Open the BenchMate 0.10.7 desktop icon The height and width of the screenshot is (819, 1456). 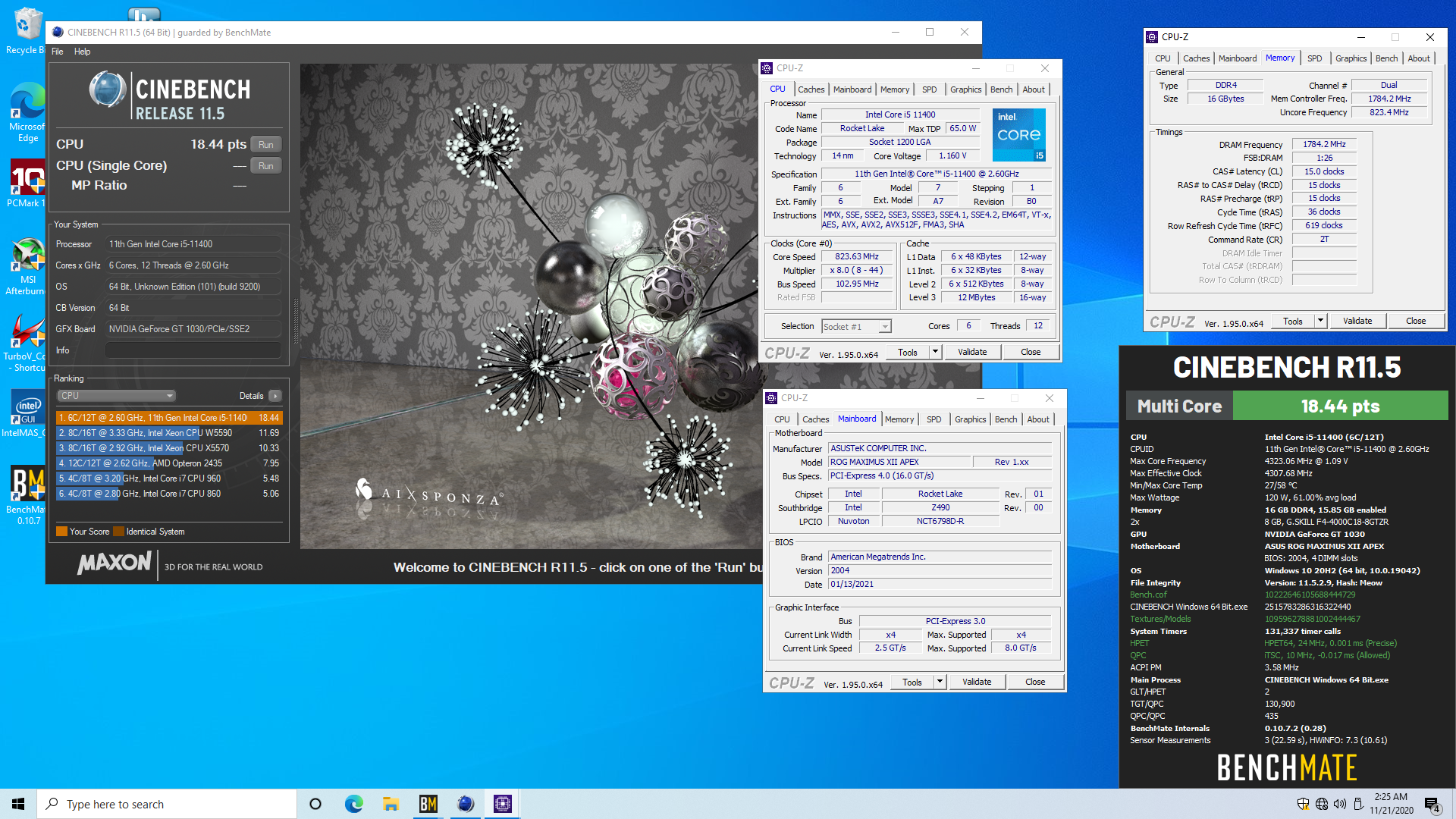[x=27, y=494]
